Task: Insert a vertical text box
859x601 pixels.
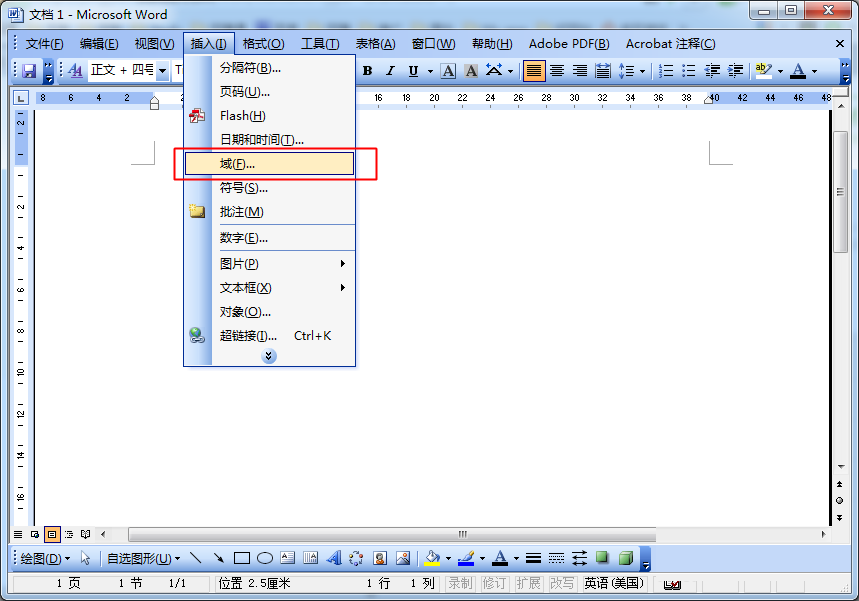Action: point(311,558)
